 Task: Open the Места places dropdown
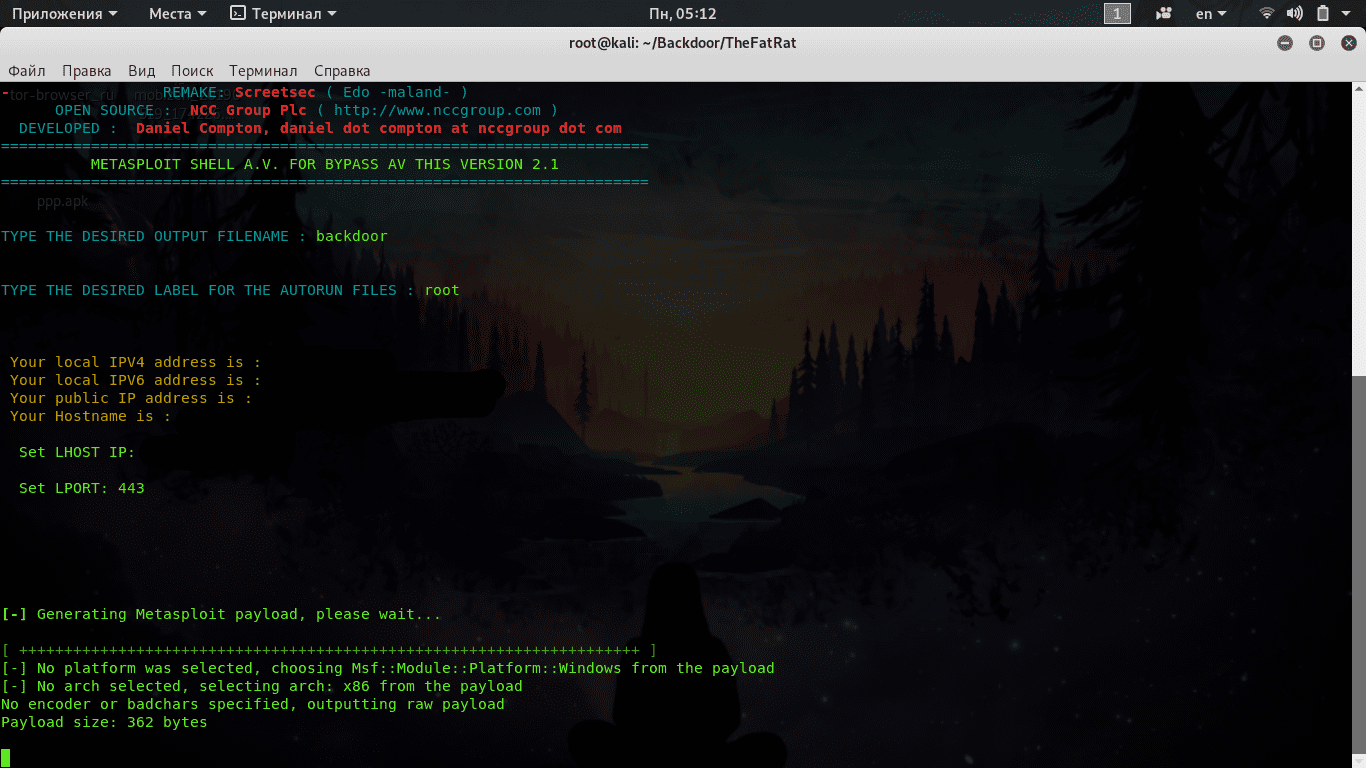[177, 14]
